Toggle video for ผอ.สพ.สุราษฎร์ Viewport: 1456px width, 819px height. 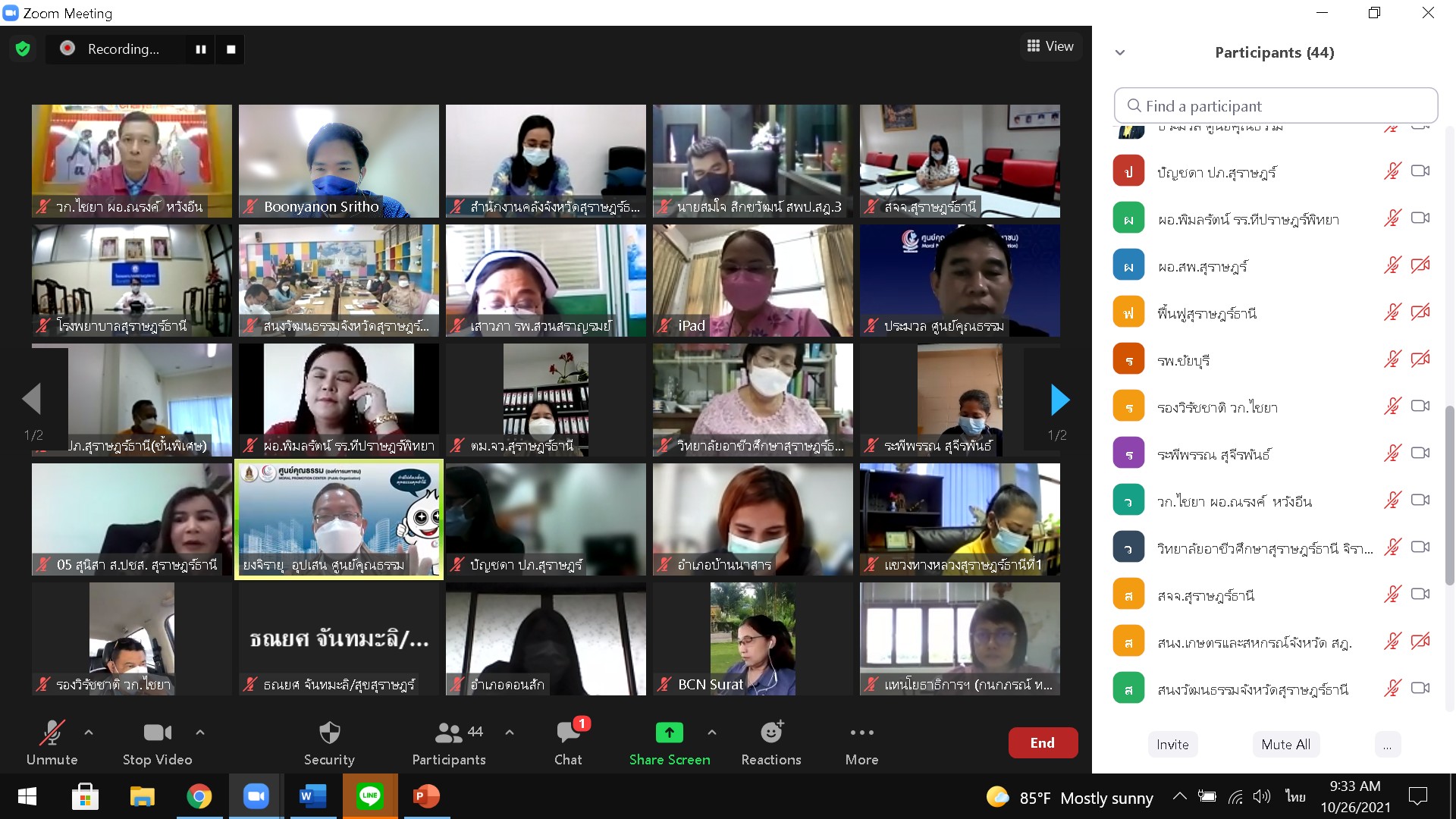(1420, 265)
